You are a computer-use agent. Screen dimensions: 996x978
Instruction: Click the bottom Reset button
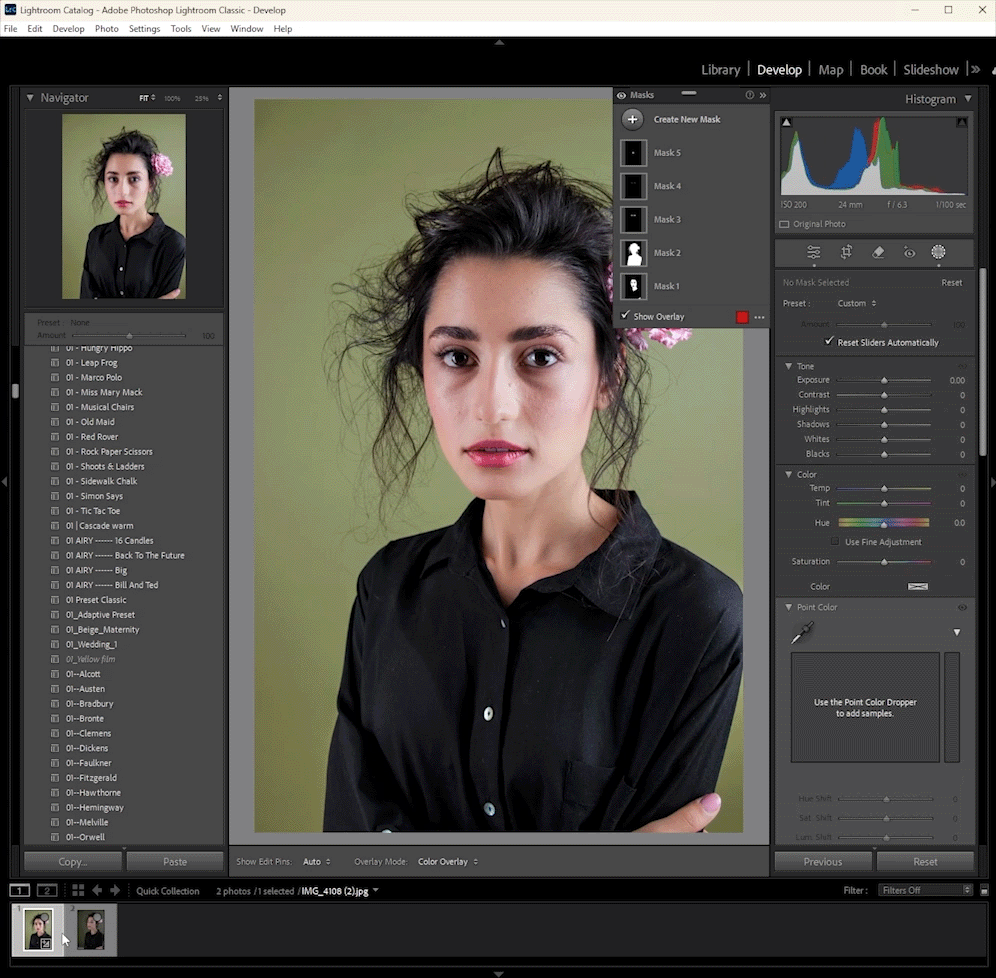925,862
